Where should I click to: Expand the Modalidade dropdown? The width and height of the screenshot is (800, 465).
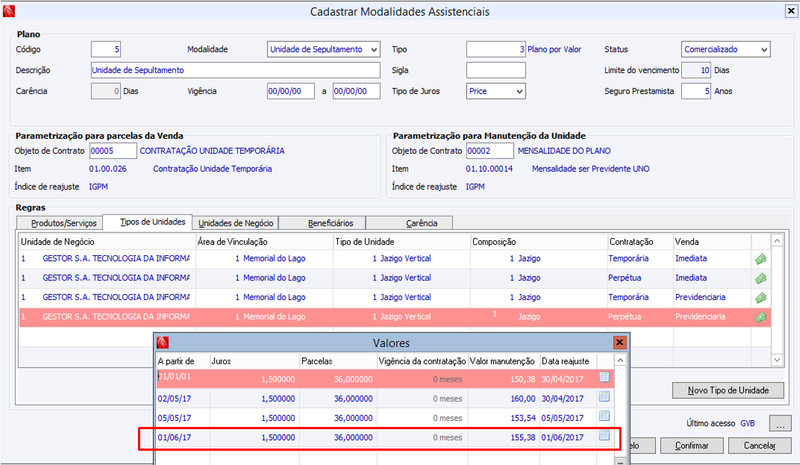374,50
